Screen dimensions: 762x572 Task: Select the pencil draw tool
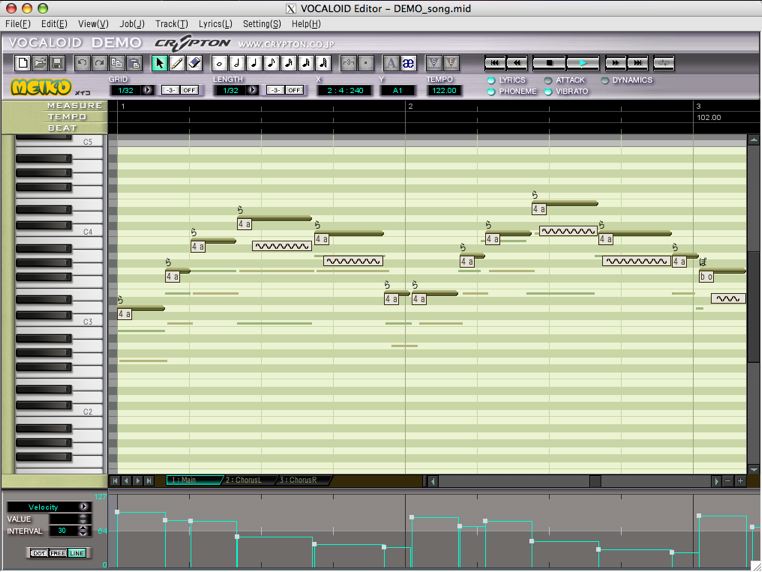point(177,63)
